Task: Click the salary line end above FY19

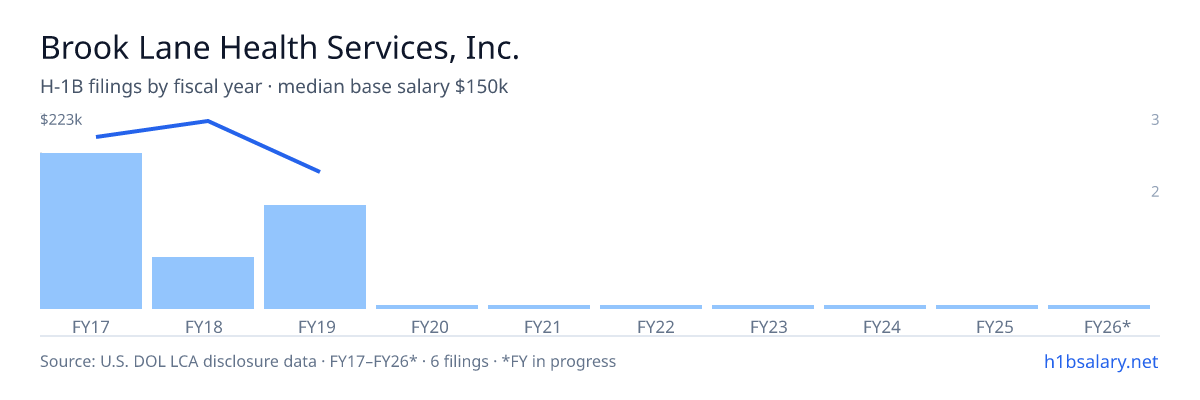Action: pyautogui.click(x=319, y=172)
